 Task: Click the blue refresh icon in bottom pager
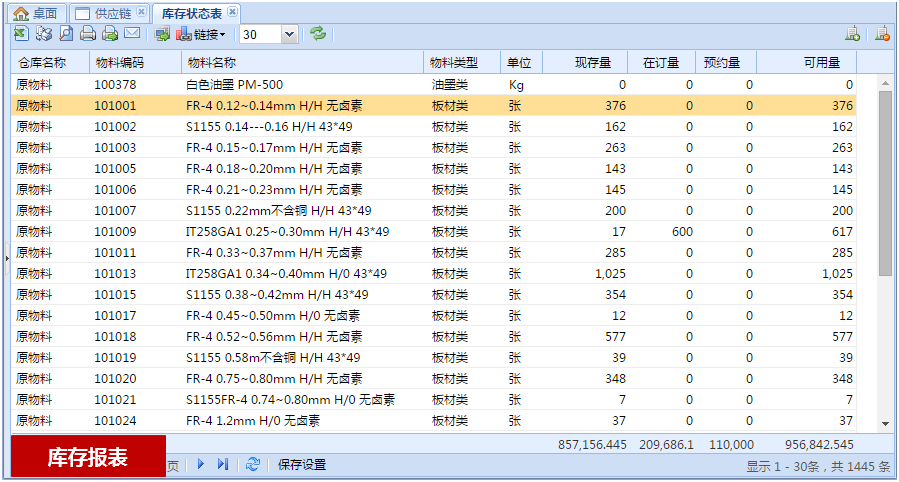pos(253,464)
